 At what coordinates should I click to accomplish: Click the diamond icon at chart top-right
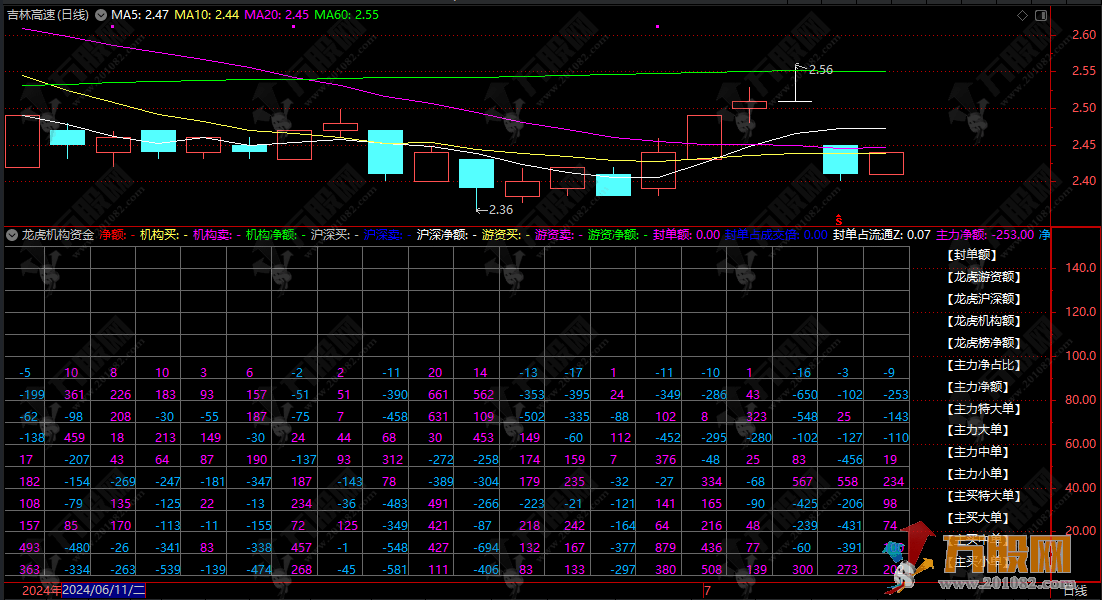click(1023, 15)
